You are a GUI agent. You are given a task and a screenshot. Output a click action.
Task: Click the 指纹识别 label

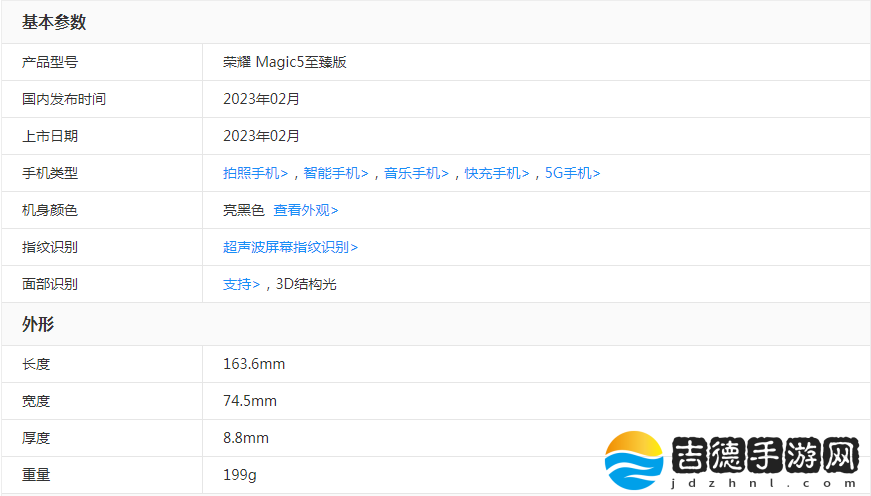click(50, 247)
